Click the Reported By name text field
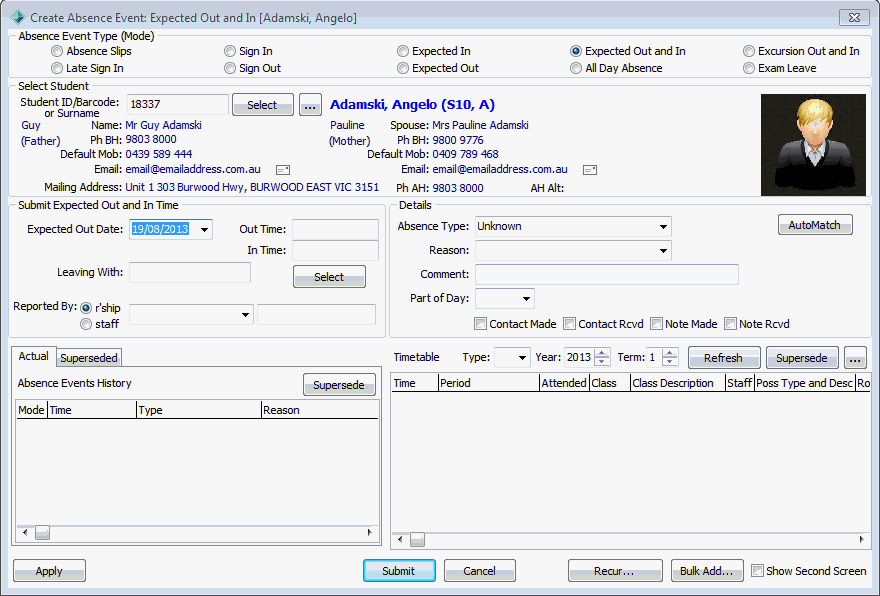 317,315
